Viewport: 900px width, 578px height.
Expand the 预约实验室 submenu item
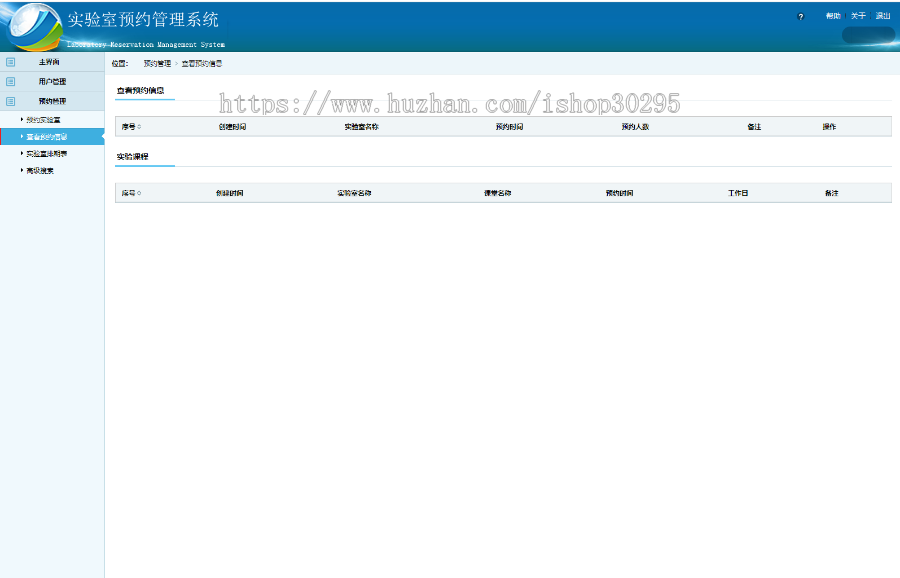(x=45, y=119)
